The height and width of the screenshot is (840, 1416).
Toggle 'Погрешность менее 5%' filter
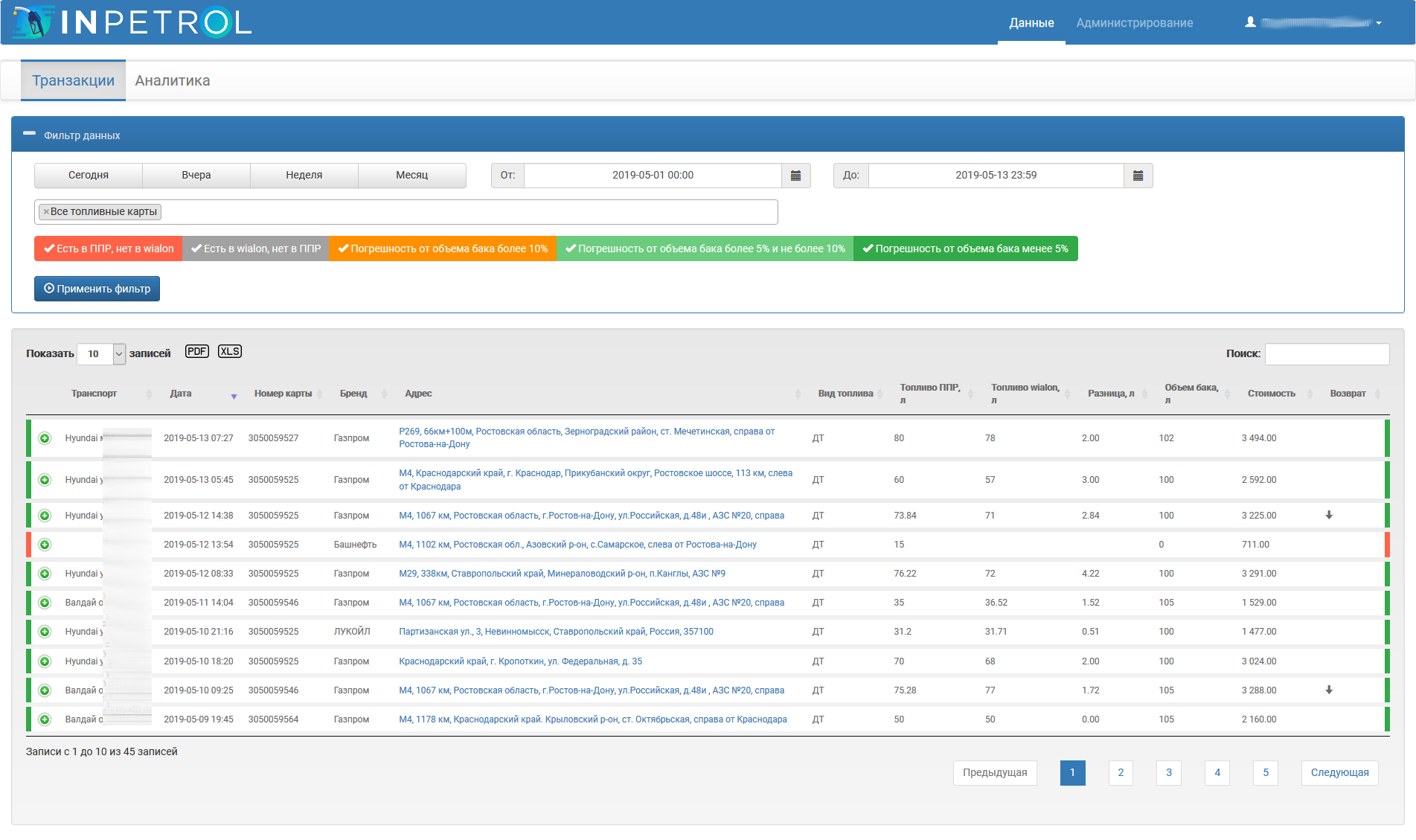(966, 249)
